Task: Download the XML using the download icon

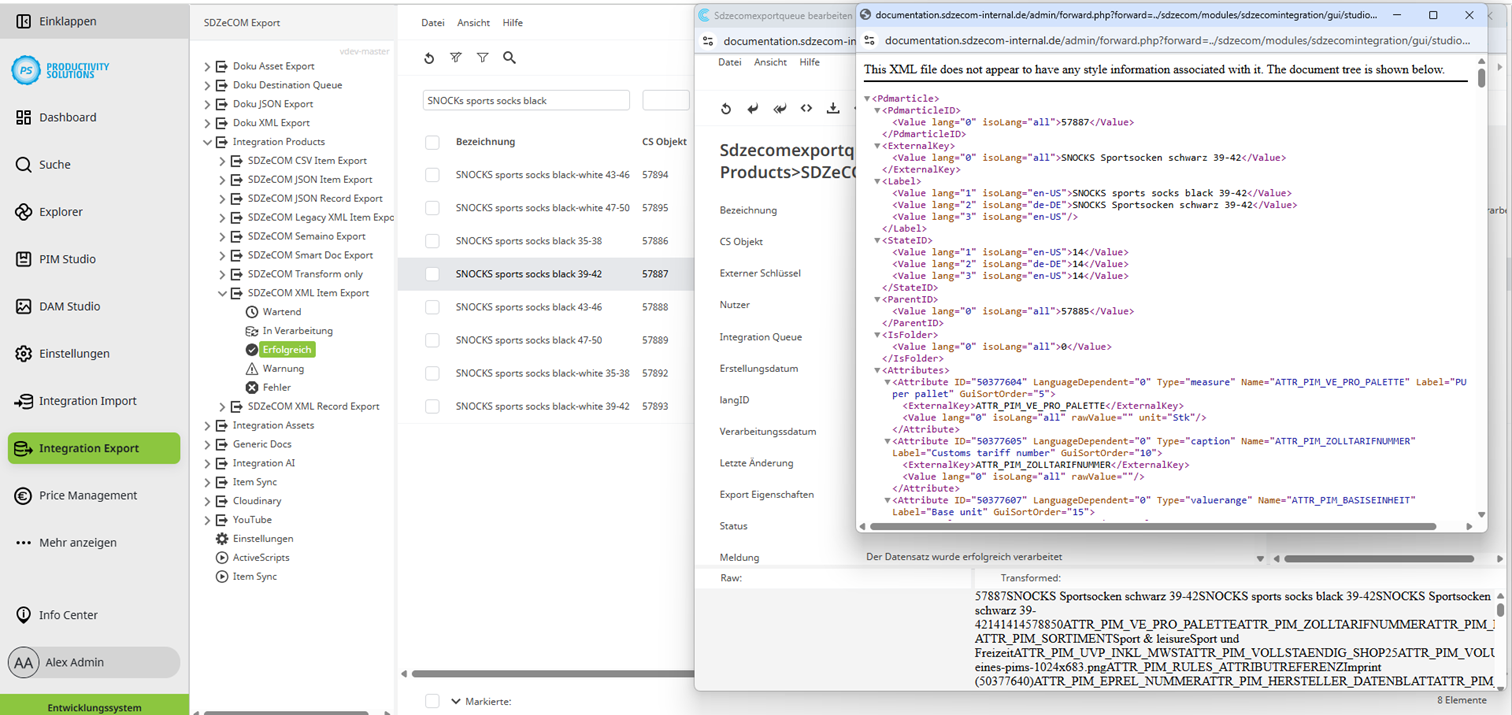Action: pyautogui.click(x=833, y=108)
